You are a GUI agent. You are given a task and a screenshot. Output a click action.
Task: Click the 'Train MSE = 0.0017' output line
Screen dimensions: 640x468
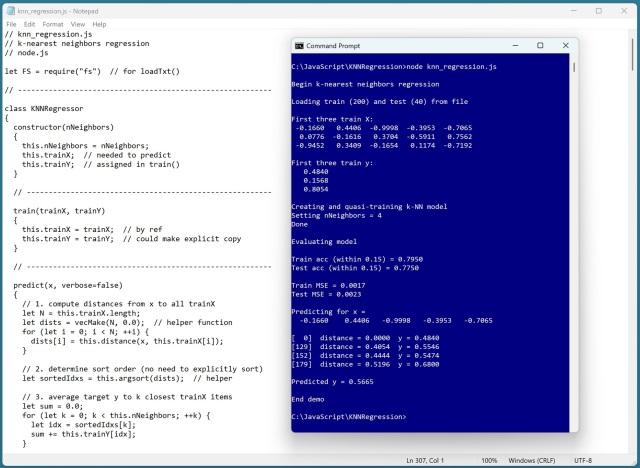(328, 286)
